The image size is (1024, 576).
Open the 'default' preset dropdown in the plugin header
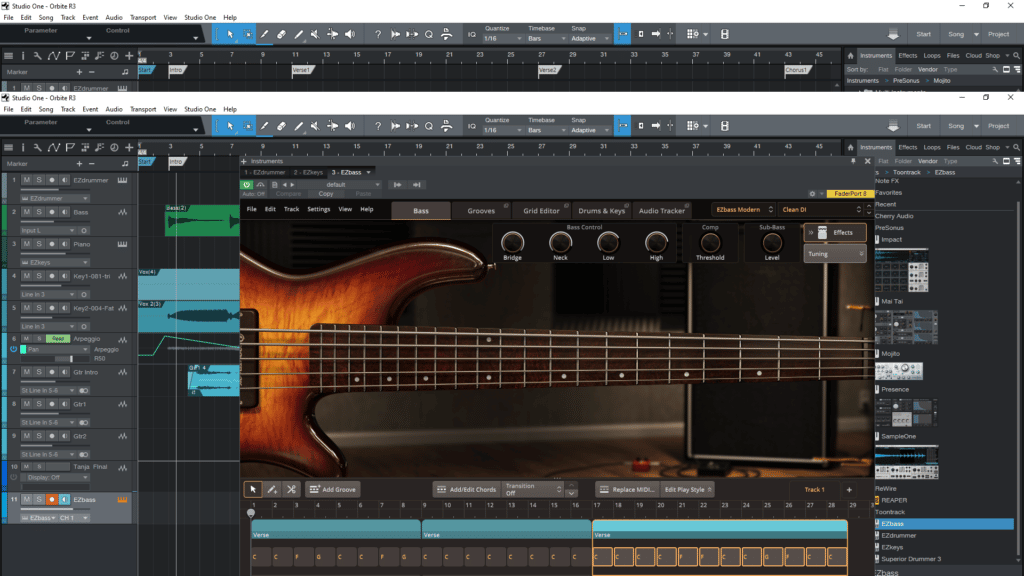pos(340,185)
